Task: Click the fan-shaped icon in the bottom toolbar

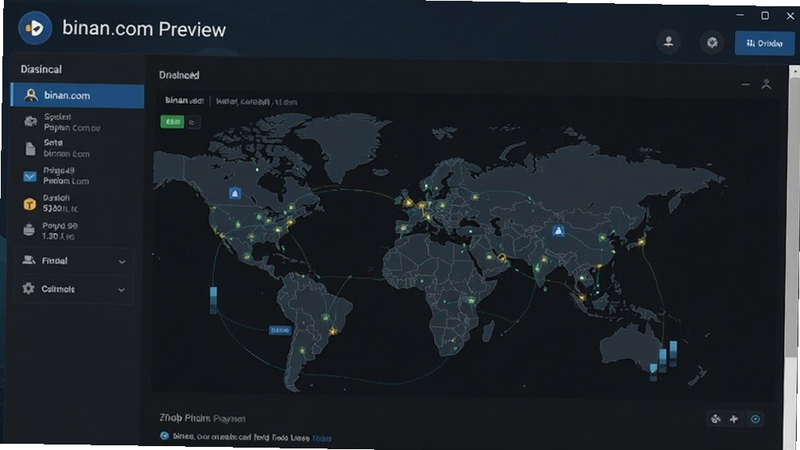Action: click(x=716, y=419)
